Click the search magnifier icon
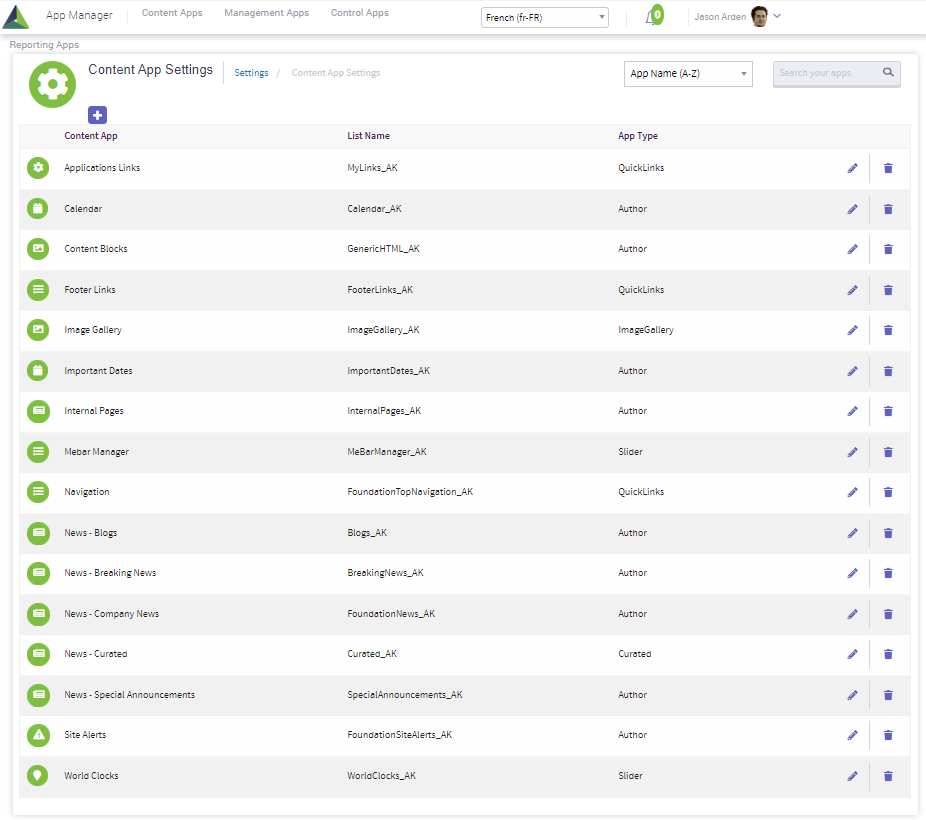The height and width of the screenshot is (820, 926). (888, 73)
